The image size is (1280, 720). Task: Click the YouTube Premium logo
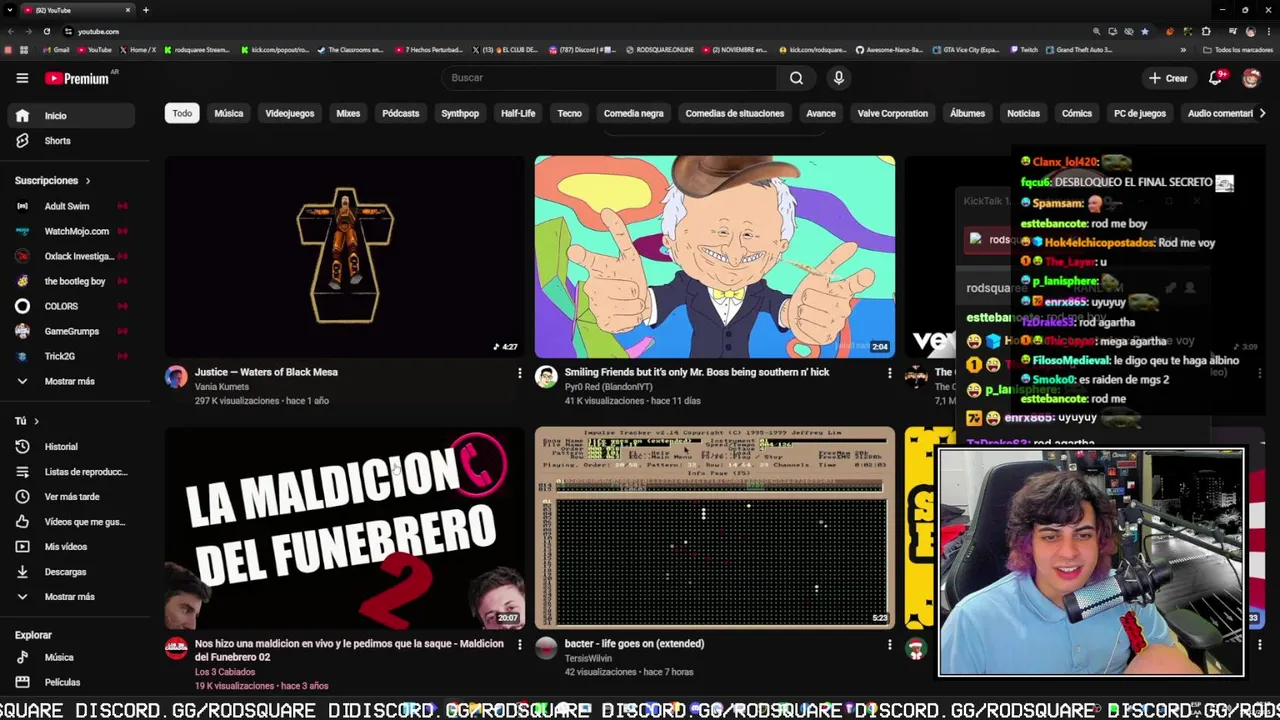tap(76, 78)
